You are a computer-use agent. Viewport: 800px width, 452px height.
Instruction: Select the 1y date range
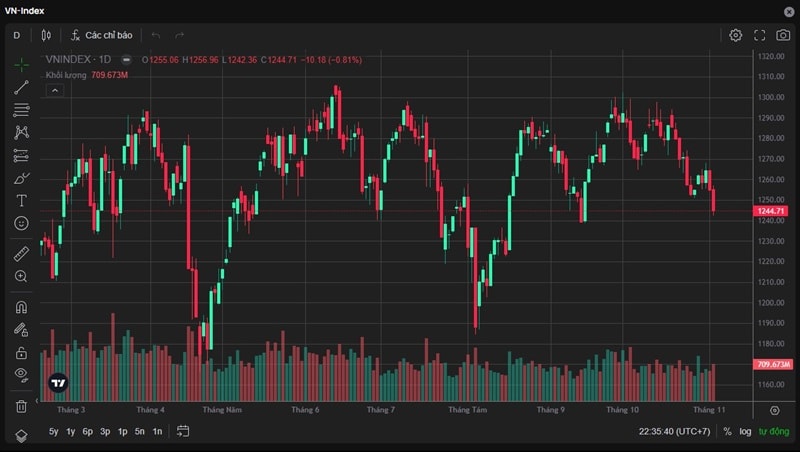click(x=71, y=432)
